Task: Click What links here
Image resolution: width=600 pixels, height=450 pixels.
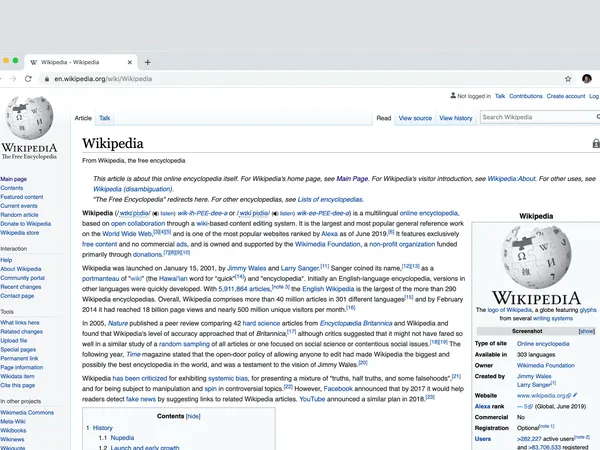Action: click(20, 323)
